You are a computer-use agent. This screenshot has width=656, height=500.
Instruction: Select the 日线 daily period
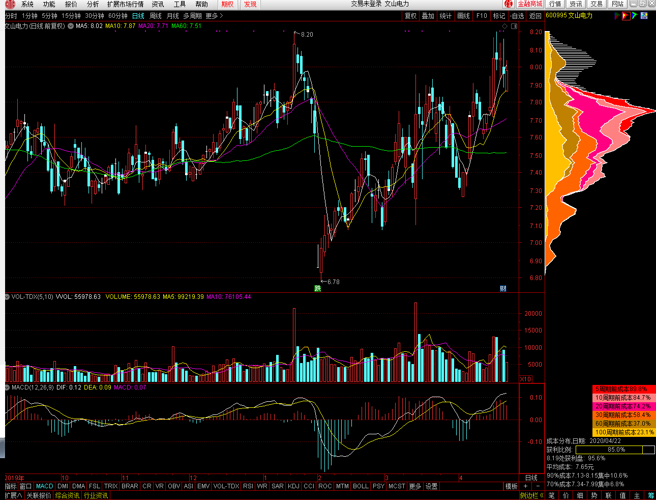(x=138, y=16)
